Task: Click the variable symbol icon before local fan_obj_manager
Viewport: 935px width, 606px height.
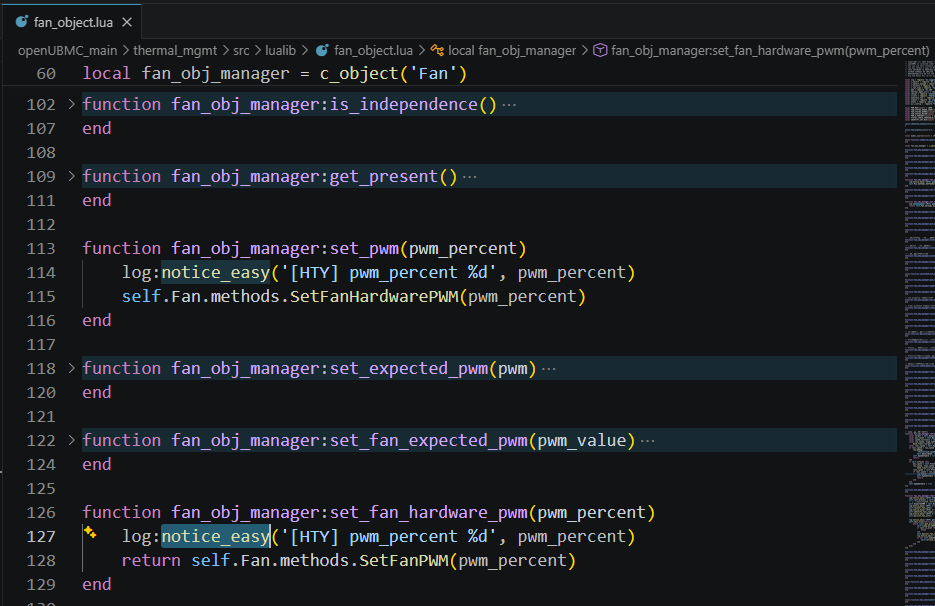Action: [437, 50]
